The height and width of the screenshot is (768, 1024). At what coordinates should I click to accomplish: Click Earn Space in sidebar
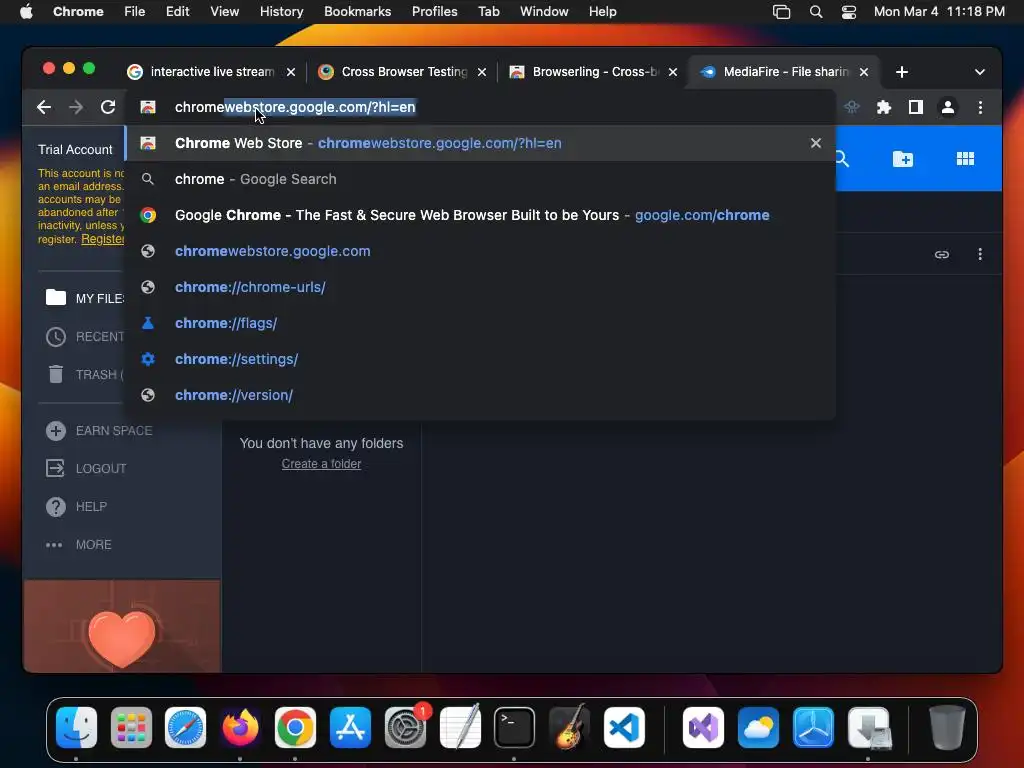pos(99,430)
